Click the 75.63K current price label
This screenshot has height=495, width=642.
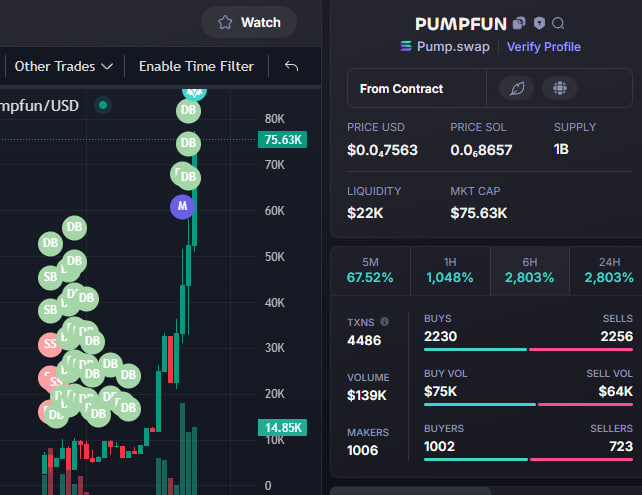283,140
